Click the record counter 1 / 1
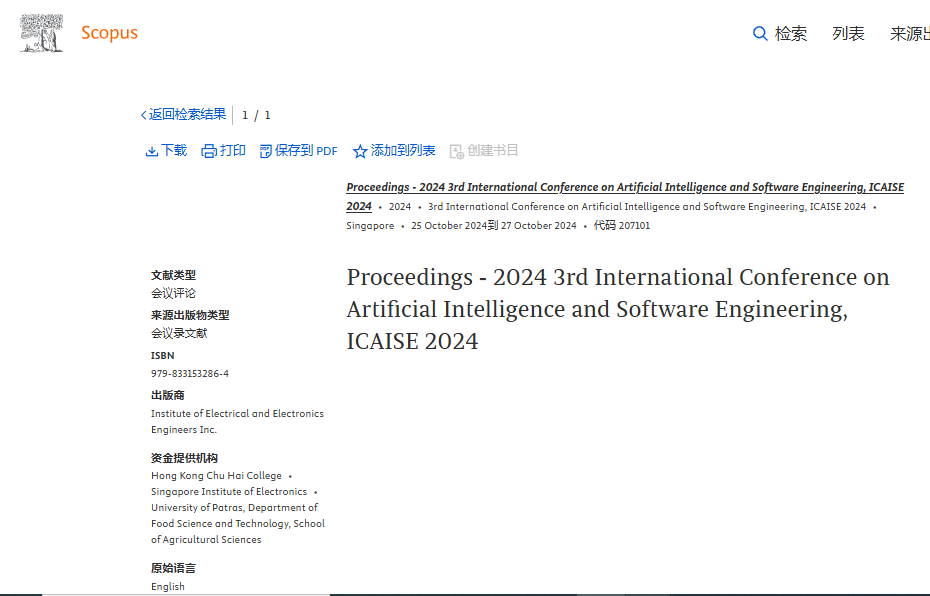Image resolution: width=930 pixels, height=596 pixels. [x=256, y=115]
